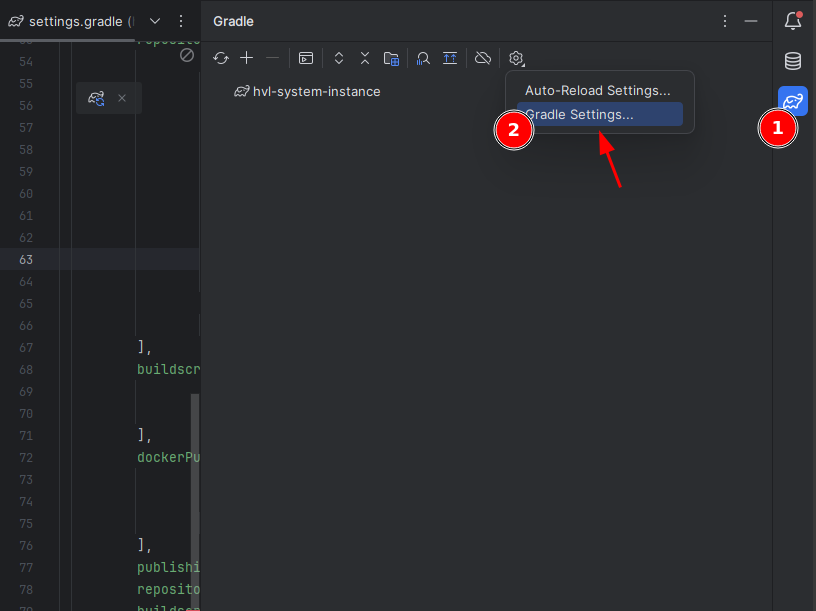Select hvl-system-instance project in Gradle tree
The width and height of the screenshot is (816, 611).
tap(316, 91)
